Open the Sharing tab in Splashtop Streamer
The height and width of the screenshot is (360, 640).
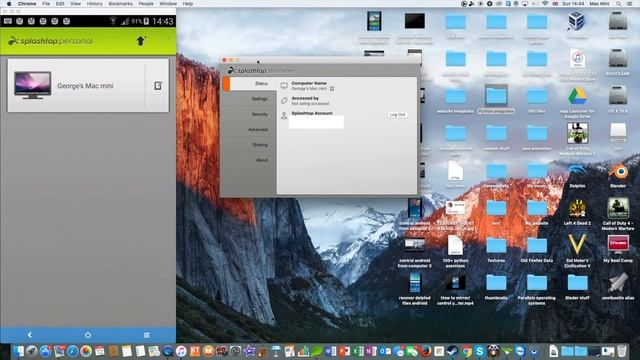click(260, 145)
